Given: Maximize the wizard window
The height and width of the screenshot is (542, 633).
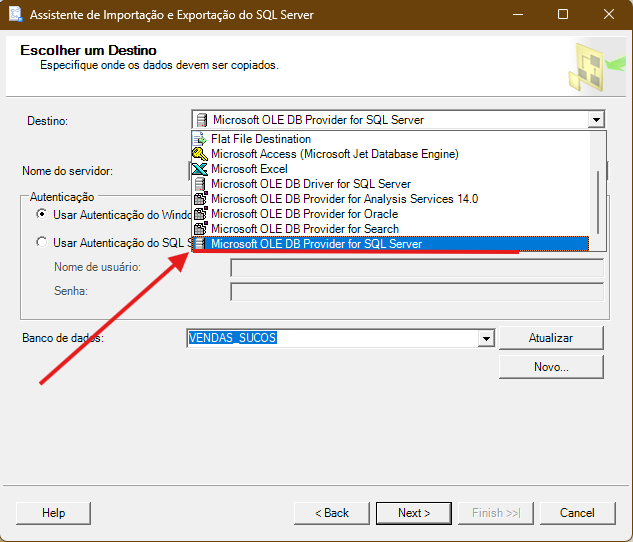Looking at the screenshot, I should point(563,15).
